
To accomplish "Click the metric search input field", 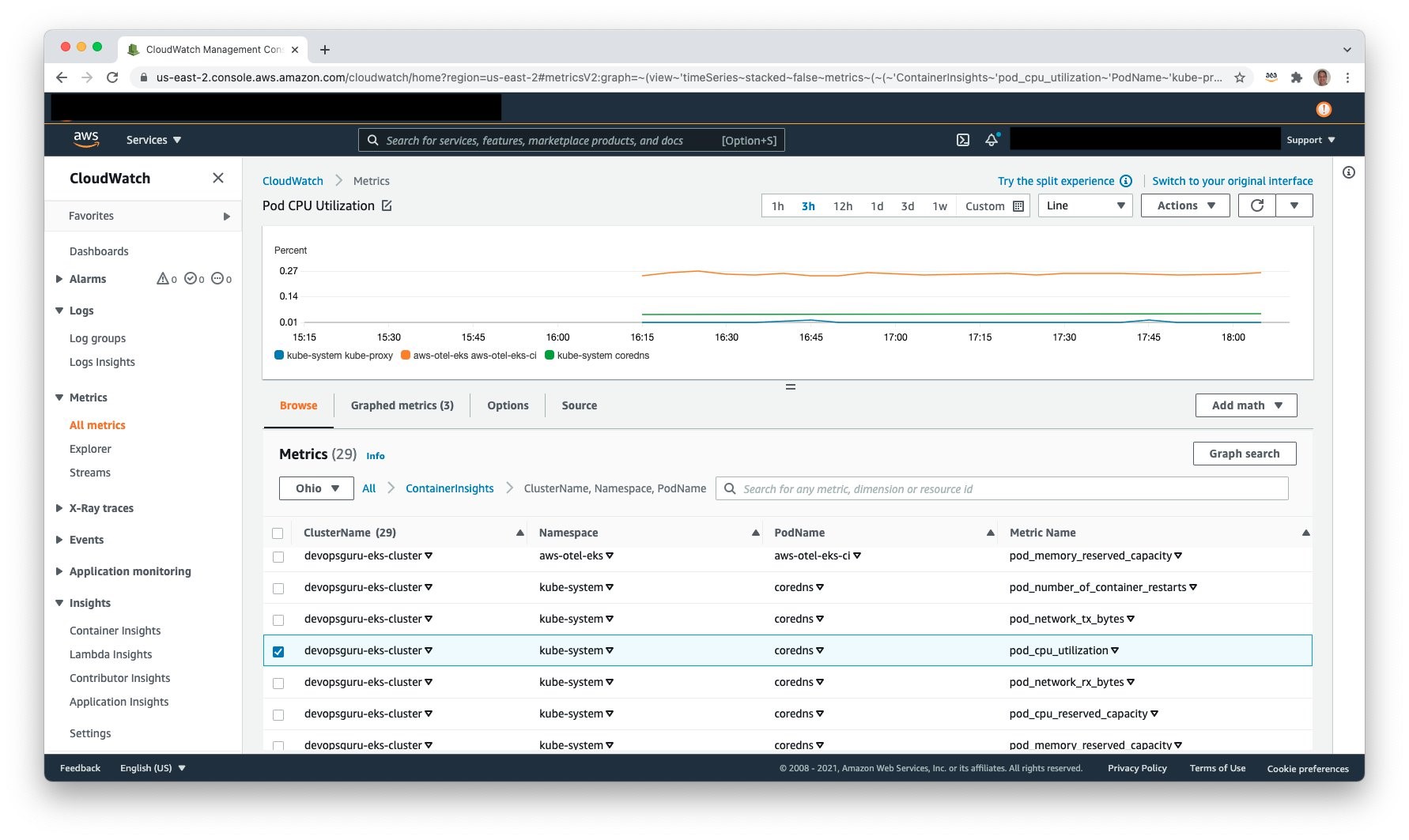I will click(1002, 489).
